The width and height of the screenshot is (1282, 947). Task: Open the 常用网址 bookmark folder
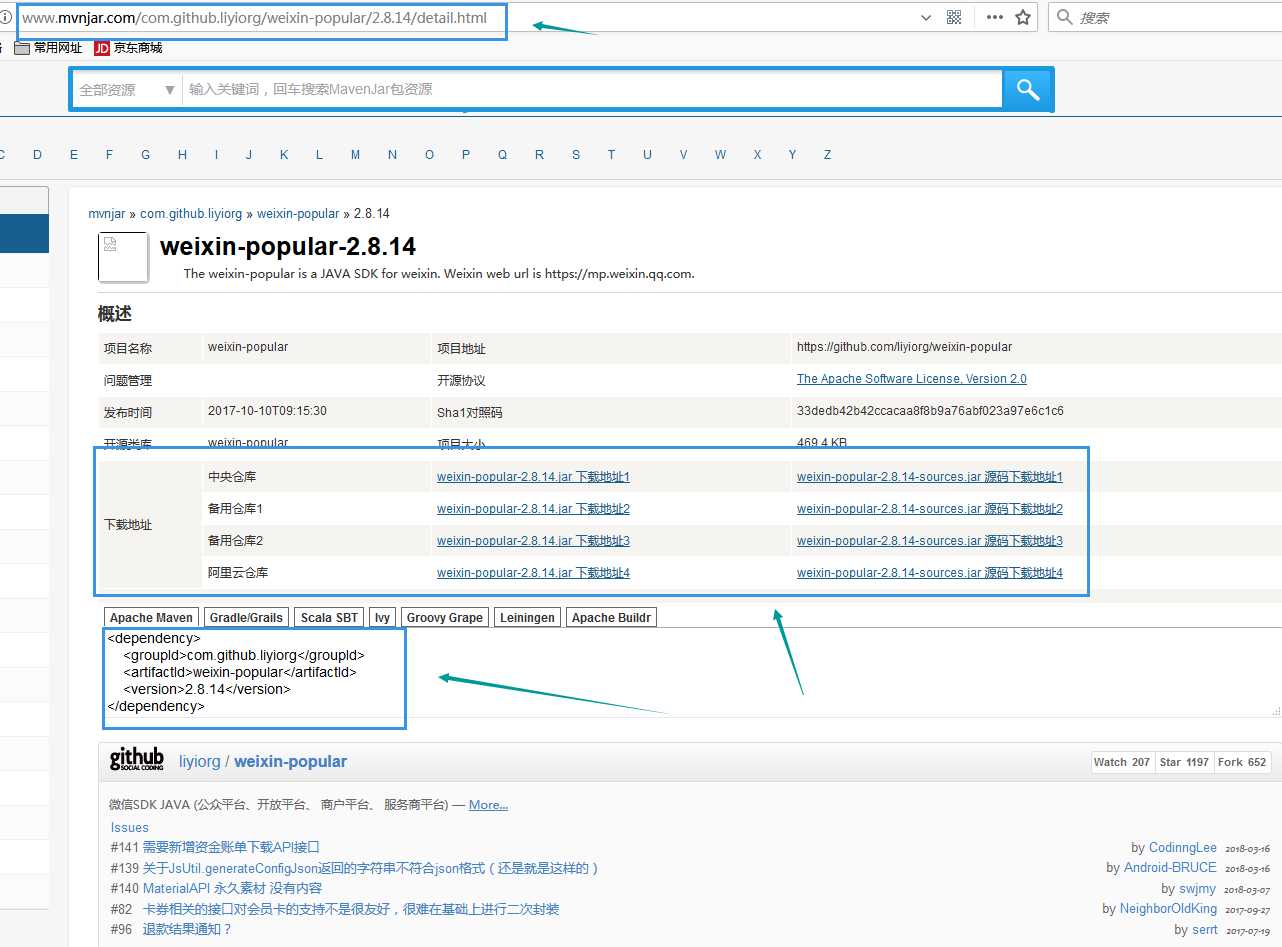(x=49, y=48)
